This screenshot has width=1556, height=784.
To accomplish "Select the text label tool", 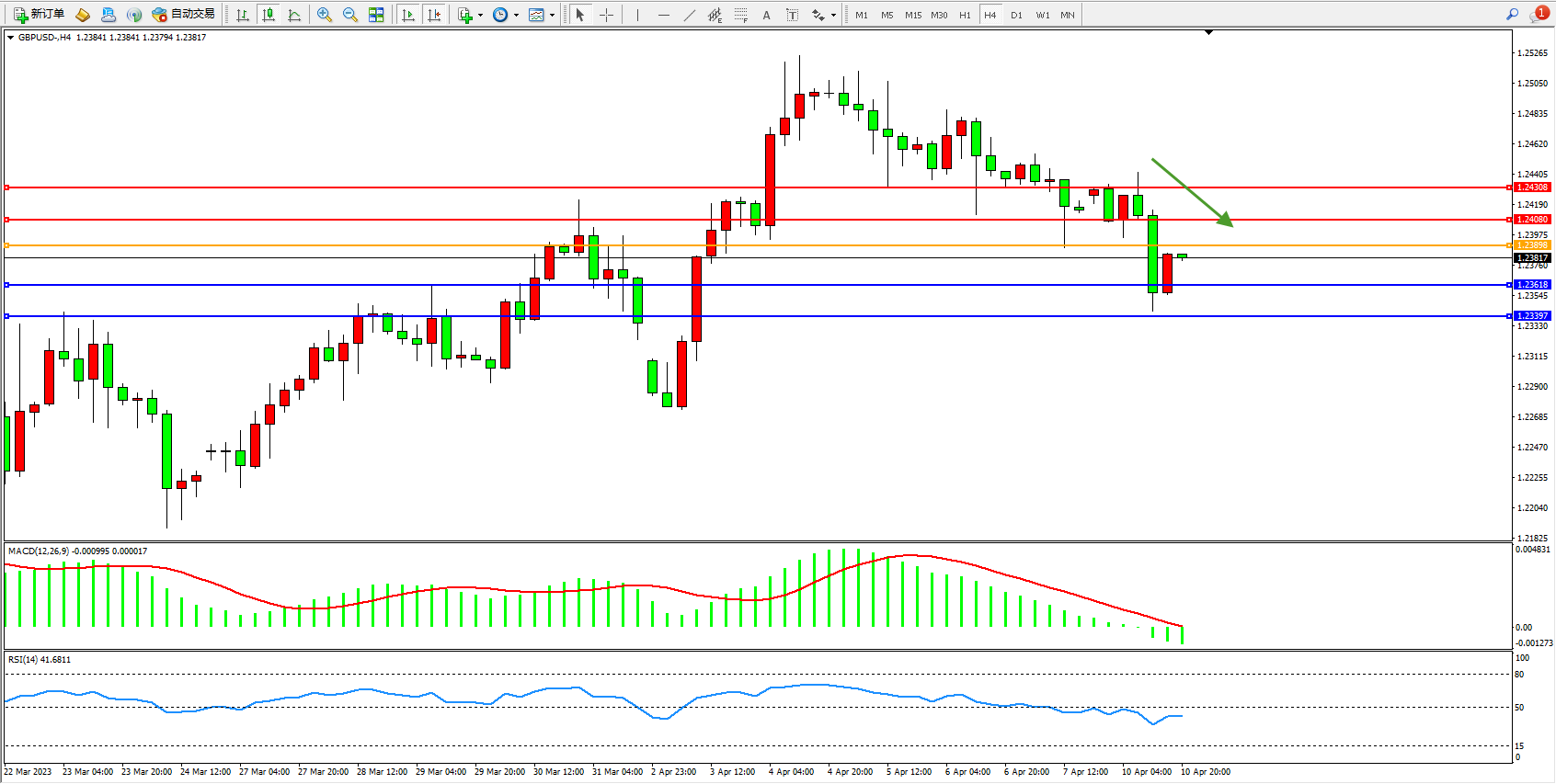I will [x=792, y=15].
